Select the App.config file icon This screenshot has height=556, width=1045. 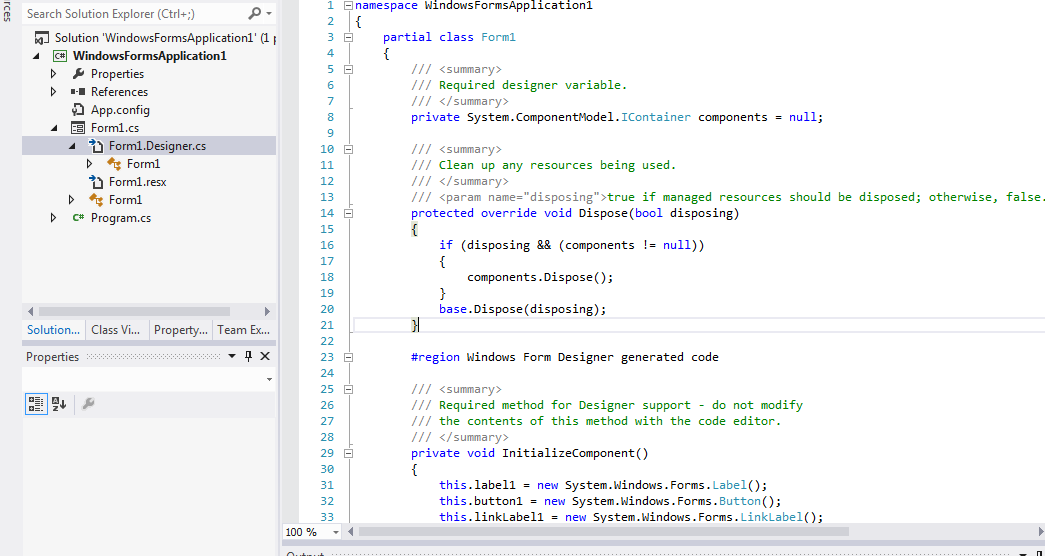78,110
